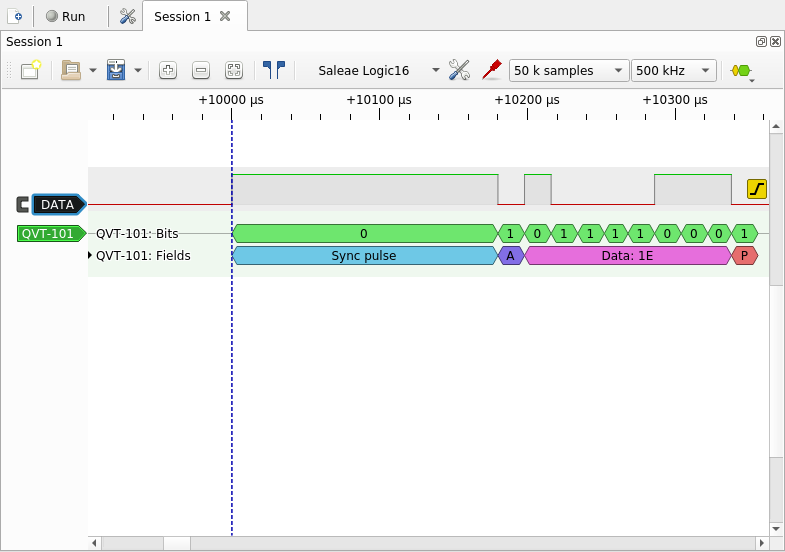785x552 pixels.
Task: Close the Session 1 tab
Action: pos(225,16)
